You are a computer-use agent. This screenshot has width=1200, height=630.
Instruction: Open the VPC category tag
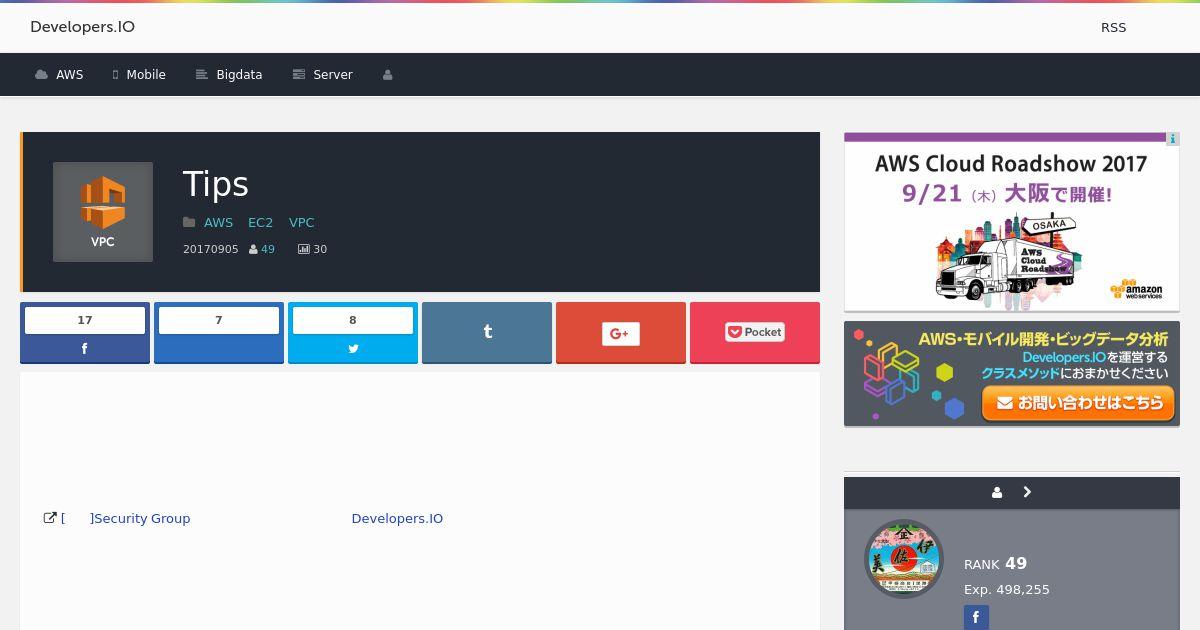coord(301,223)
